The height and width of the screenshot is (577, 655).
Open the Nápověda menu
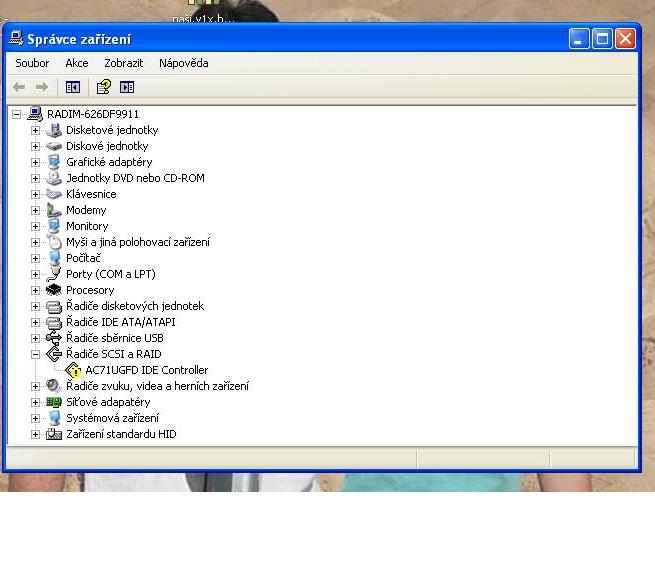pos(184,63)
